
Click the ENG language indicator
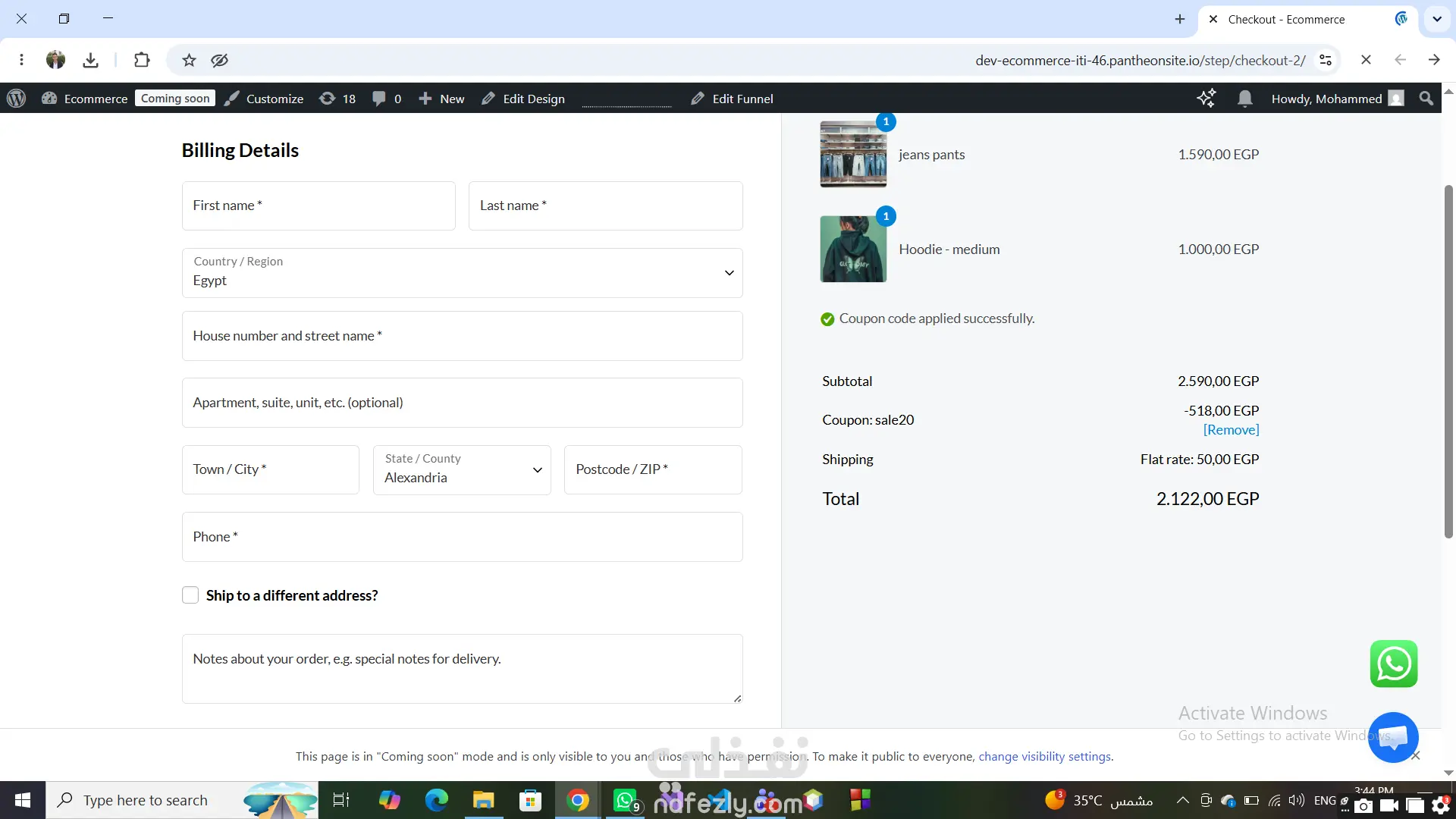(1325, 800)
